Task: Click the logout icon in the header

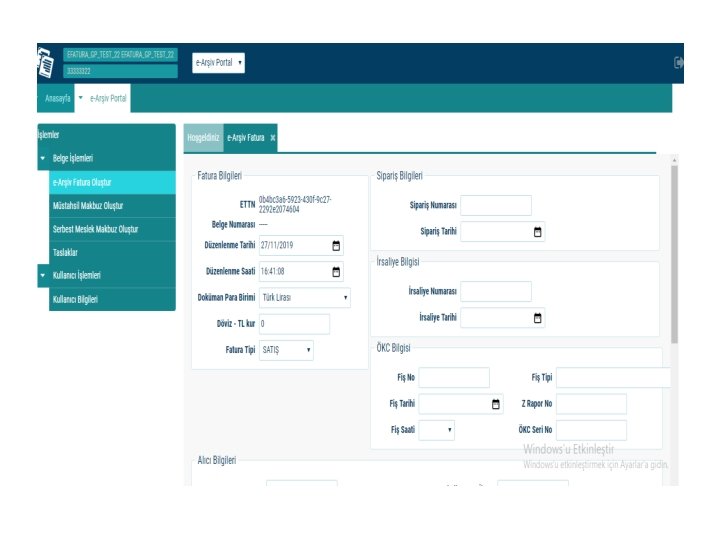Action: (x=678, y=62)
